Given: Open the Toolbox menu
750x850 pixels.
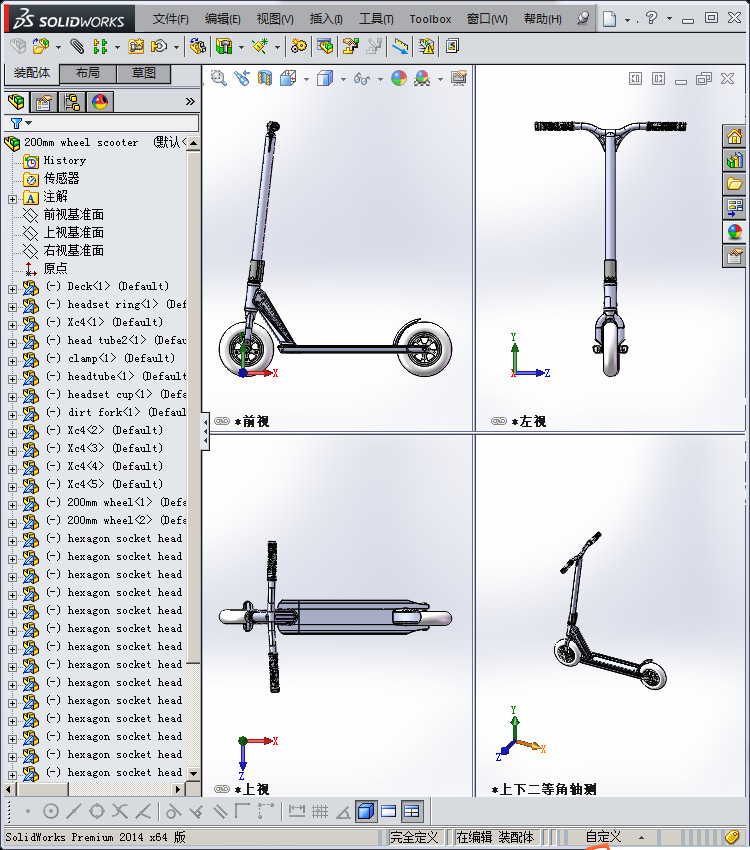Looking at the screenshot, I should 430,19.
